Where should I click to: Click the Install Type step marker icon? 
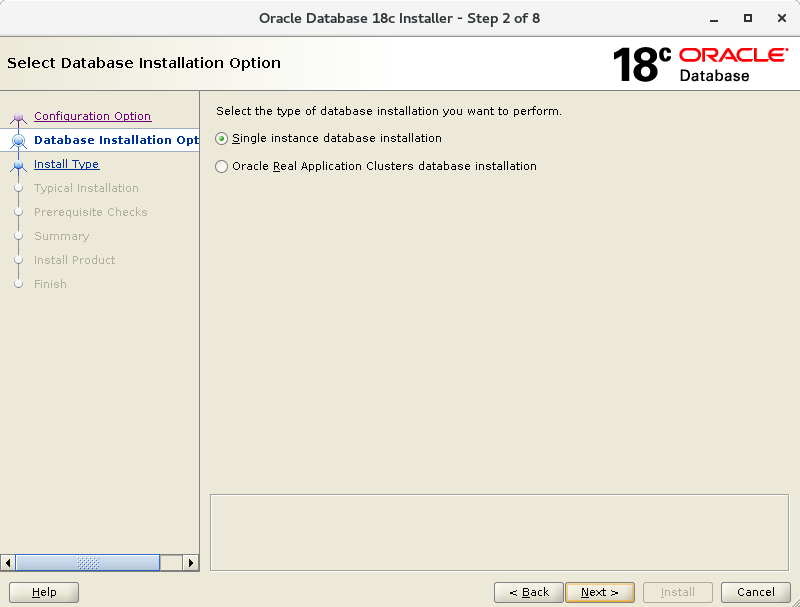pyautogui.click(x=18, y=165)
